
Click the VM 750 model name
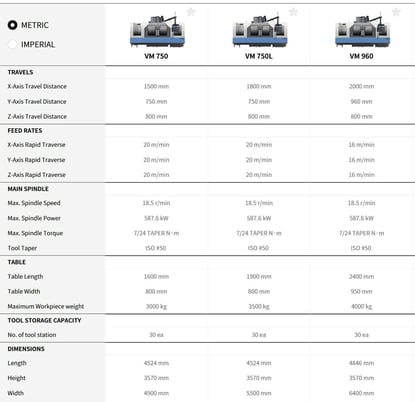[x=156, y=56]
